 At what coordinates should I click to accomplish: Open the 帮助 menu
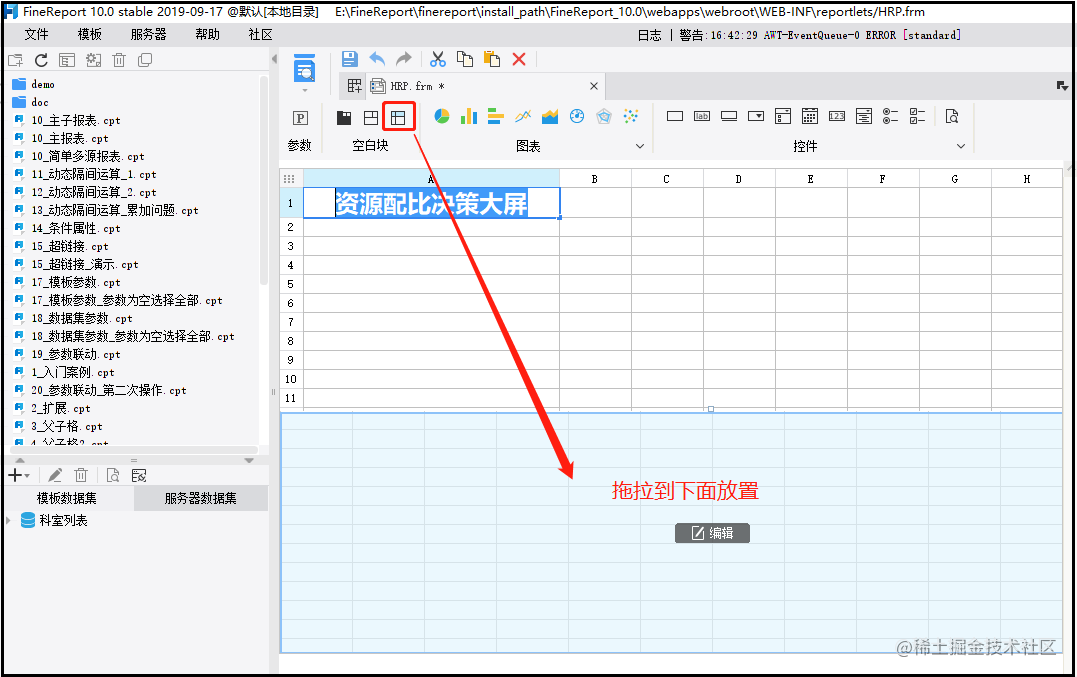207,34
